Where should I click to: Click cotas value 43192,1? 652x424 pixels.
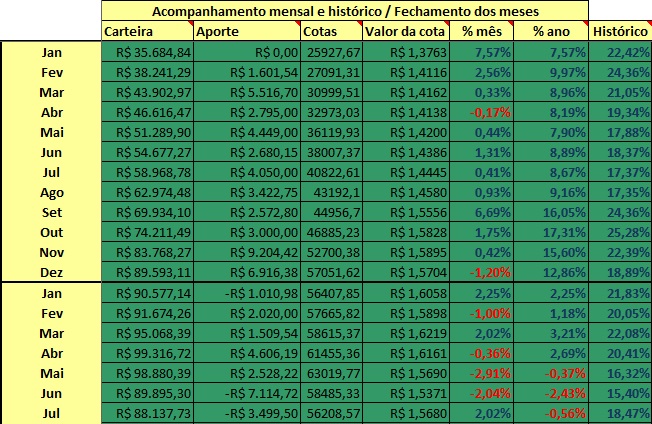pos(331,192)
